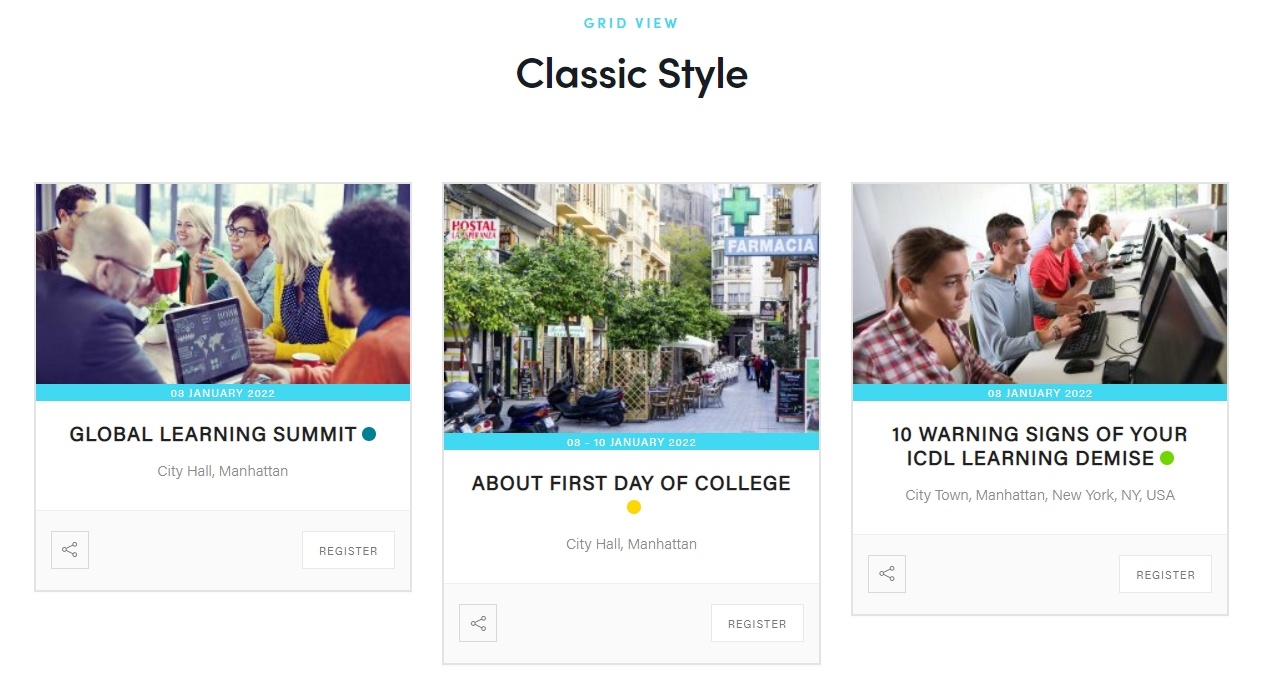Click green dot after ICDL Learning Demise
The image size is (1271, 682).
click(1166, 458)
